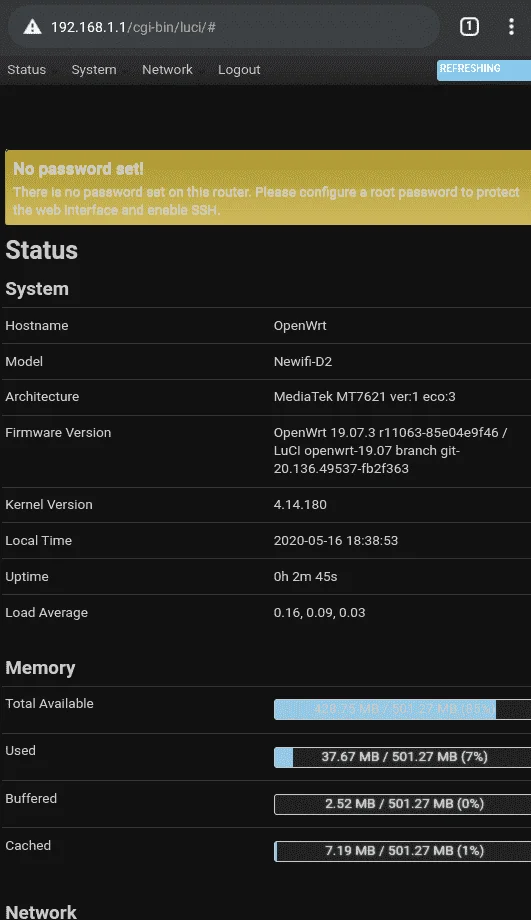The width and height of the screenshot is (531, 920).
Task: Click the Total Available memory progress bar
Action: click(402, 709)
